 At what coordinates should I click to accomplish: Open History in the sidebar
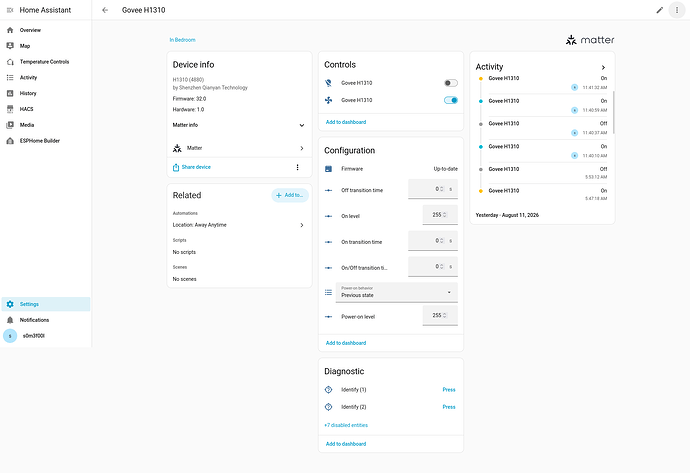tap(46, 93)
